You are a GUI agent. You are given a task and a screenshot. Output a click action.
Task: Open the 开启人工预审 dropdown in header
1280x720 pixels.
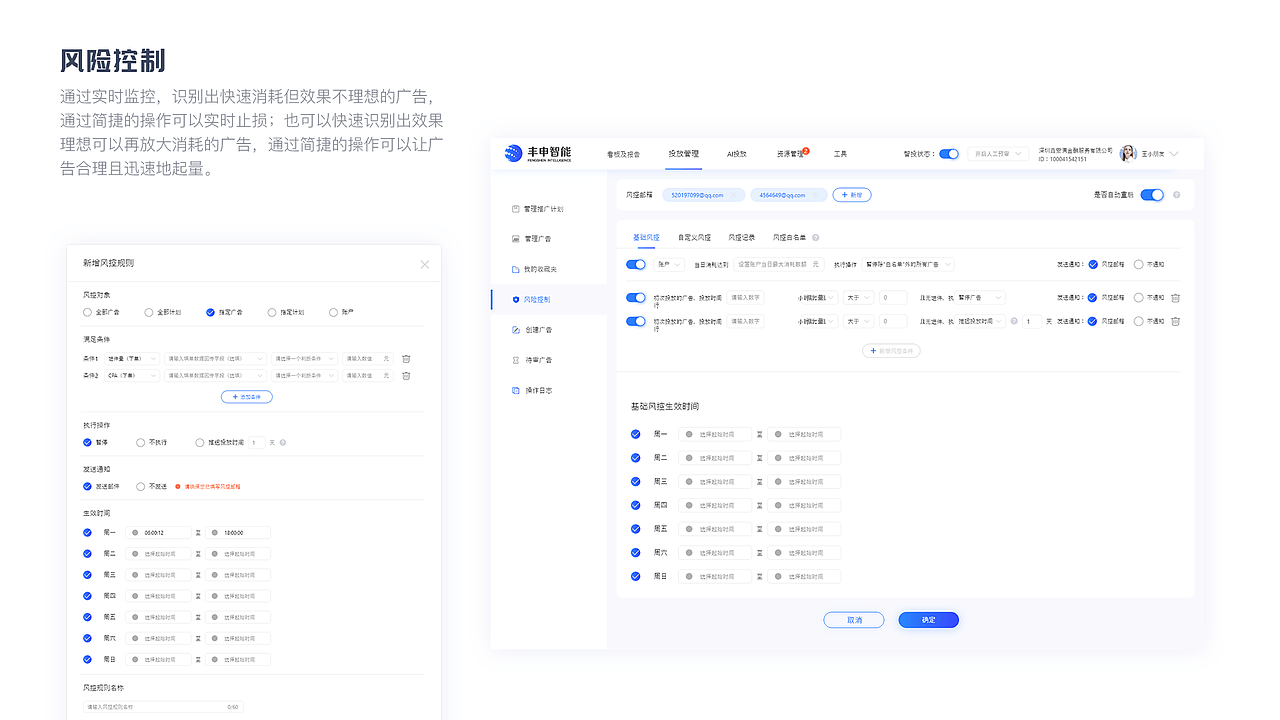[x=997, y=154]
